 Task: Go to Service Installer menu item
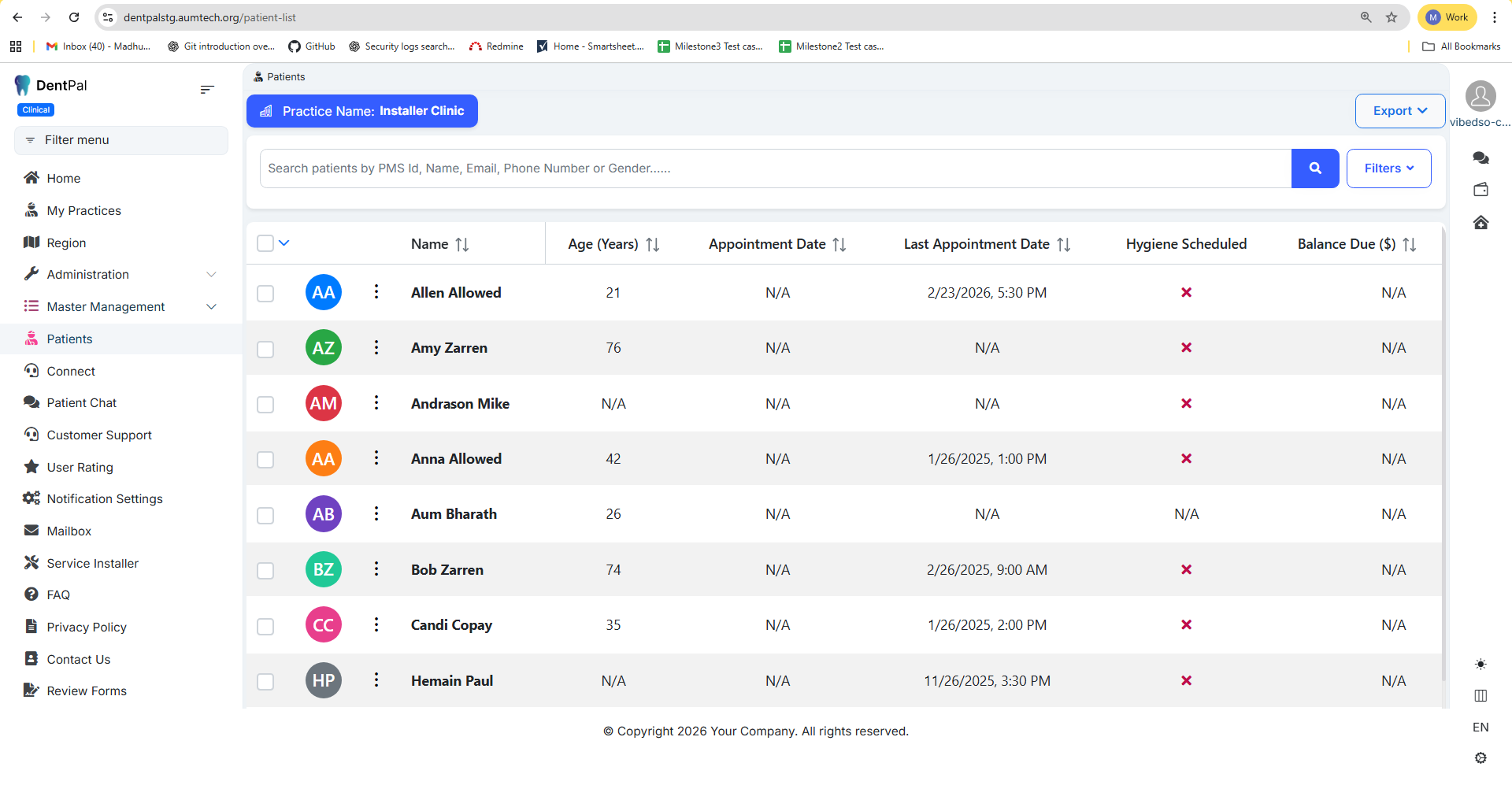[92, 564]
